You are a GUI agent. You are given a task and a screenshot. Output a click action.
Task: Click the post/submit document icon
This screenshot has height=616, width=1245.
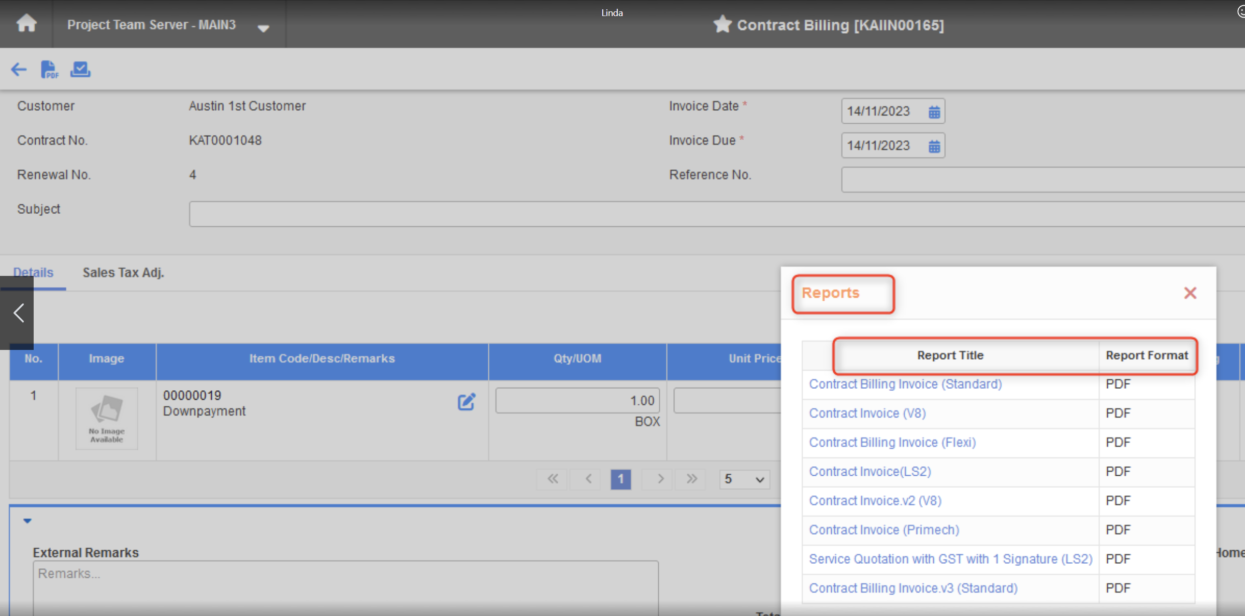pos(80,69)
